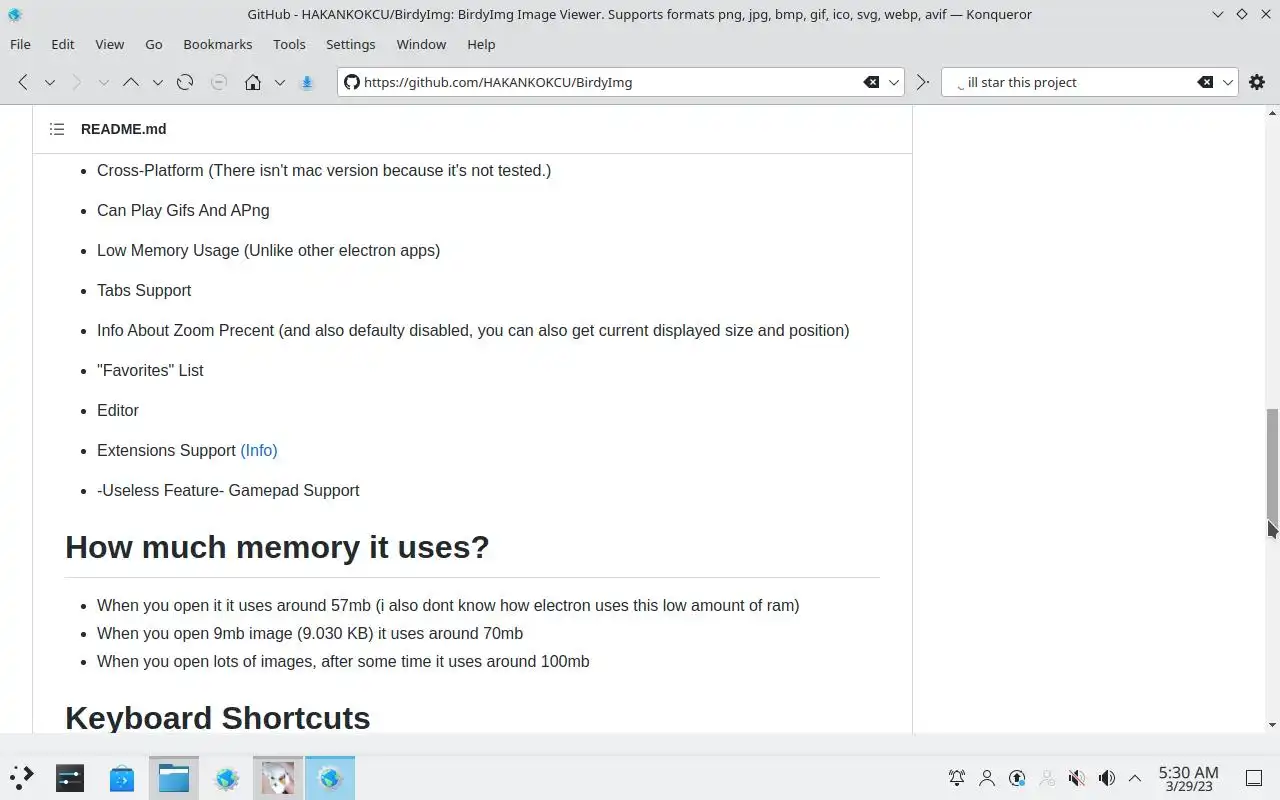
Task: Click the Up navigation arrow
Action: pyautogui.click(x=130, y=82)
